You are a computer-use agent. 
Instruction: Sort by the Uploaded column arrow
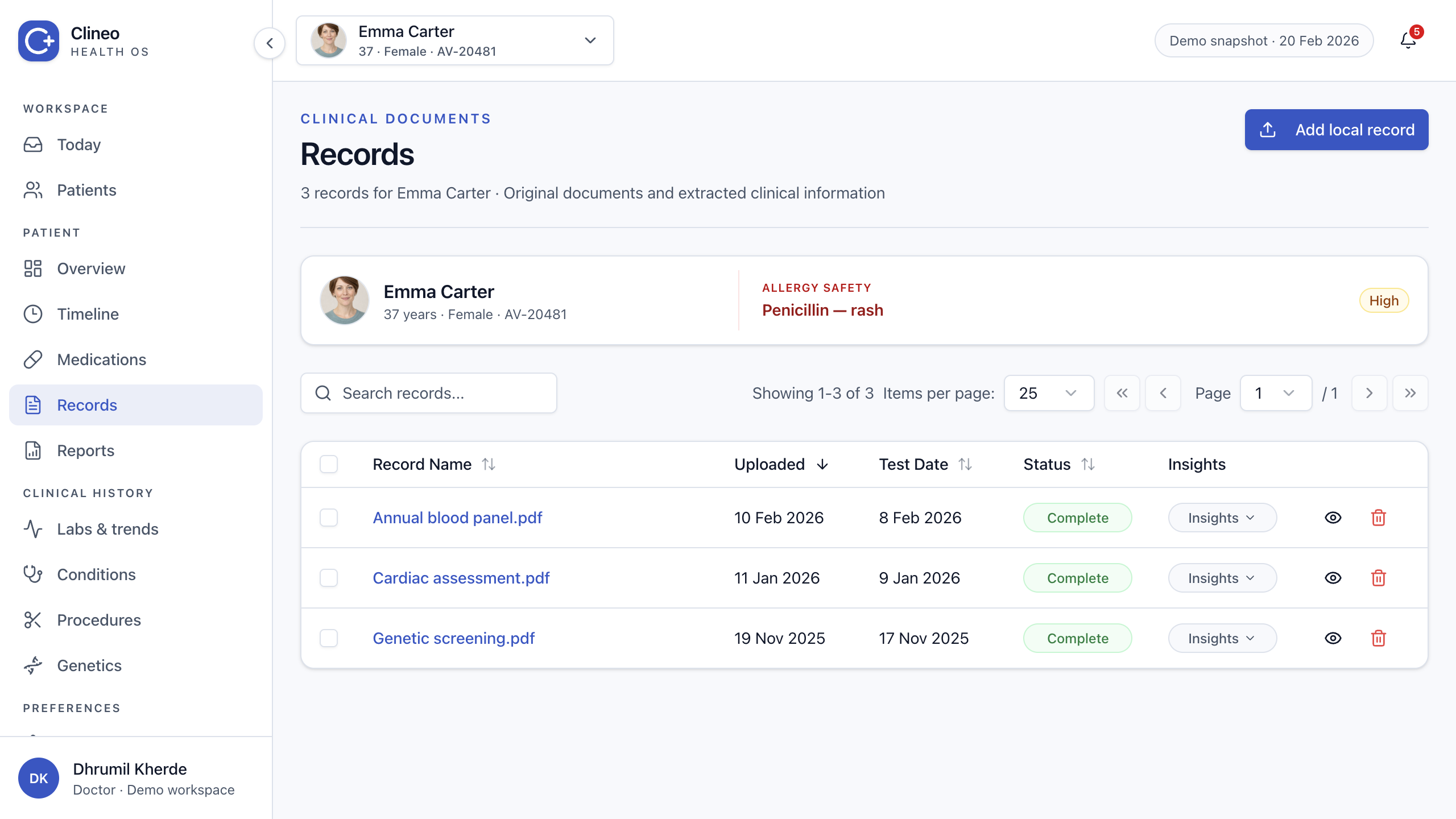[822, 464]
